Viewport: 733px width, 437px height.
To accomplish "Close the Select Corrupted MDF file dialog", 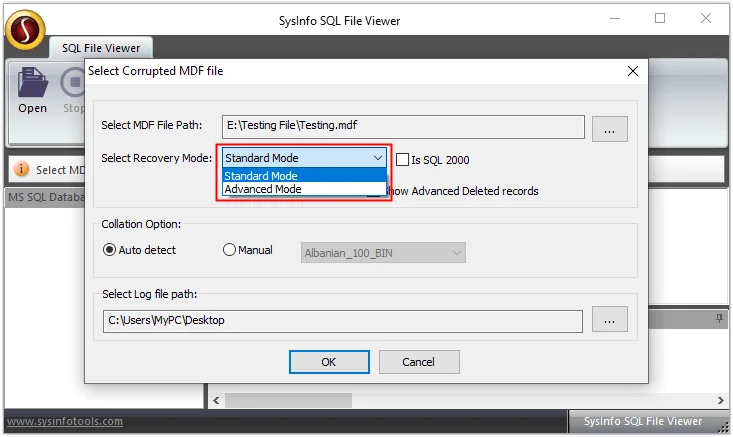I will click(632, 71).
